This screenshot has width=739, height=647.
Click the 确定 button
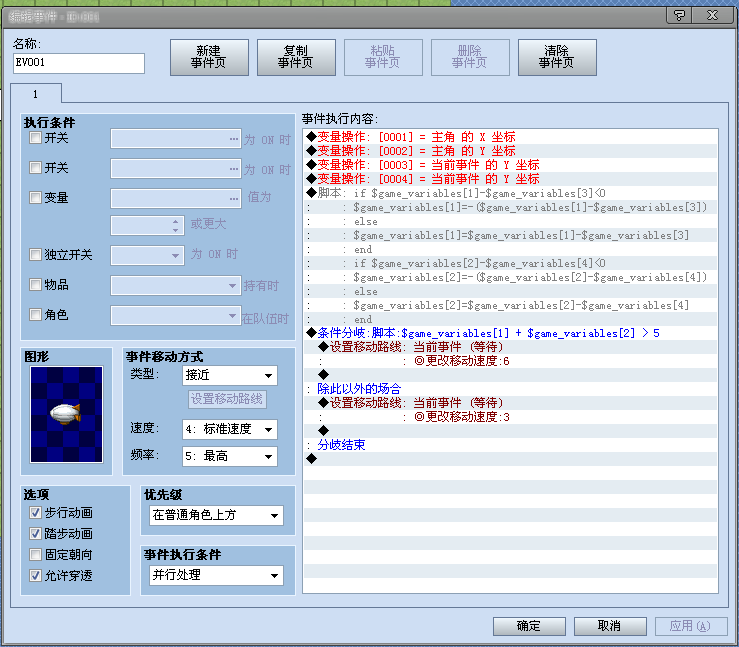pyautogui.click(x=529, y=626)
